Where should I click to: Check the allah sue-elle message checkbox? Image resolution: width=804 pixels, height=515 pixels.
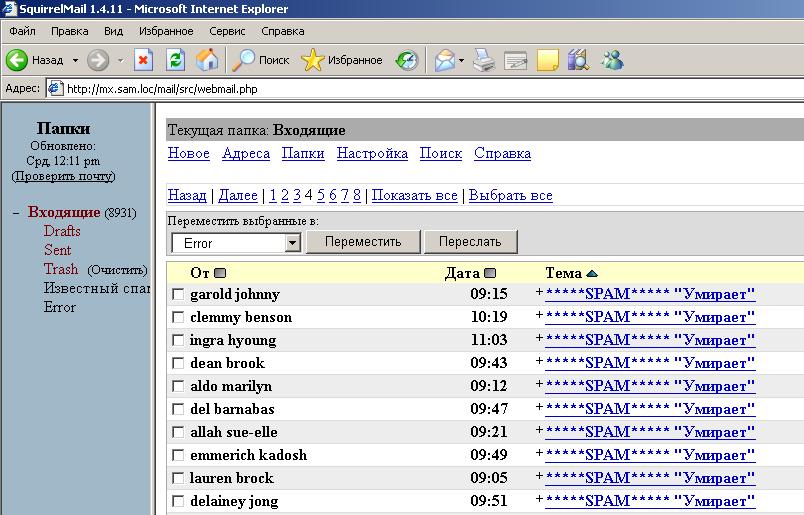(x=178, y=432)
